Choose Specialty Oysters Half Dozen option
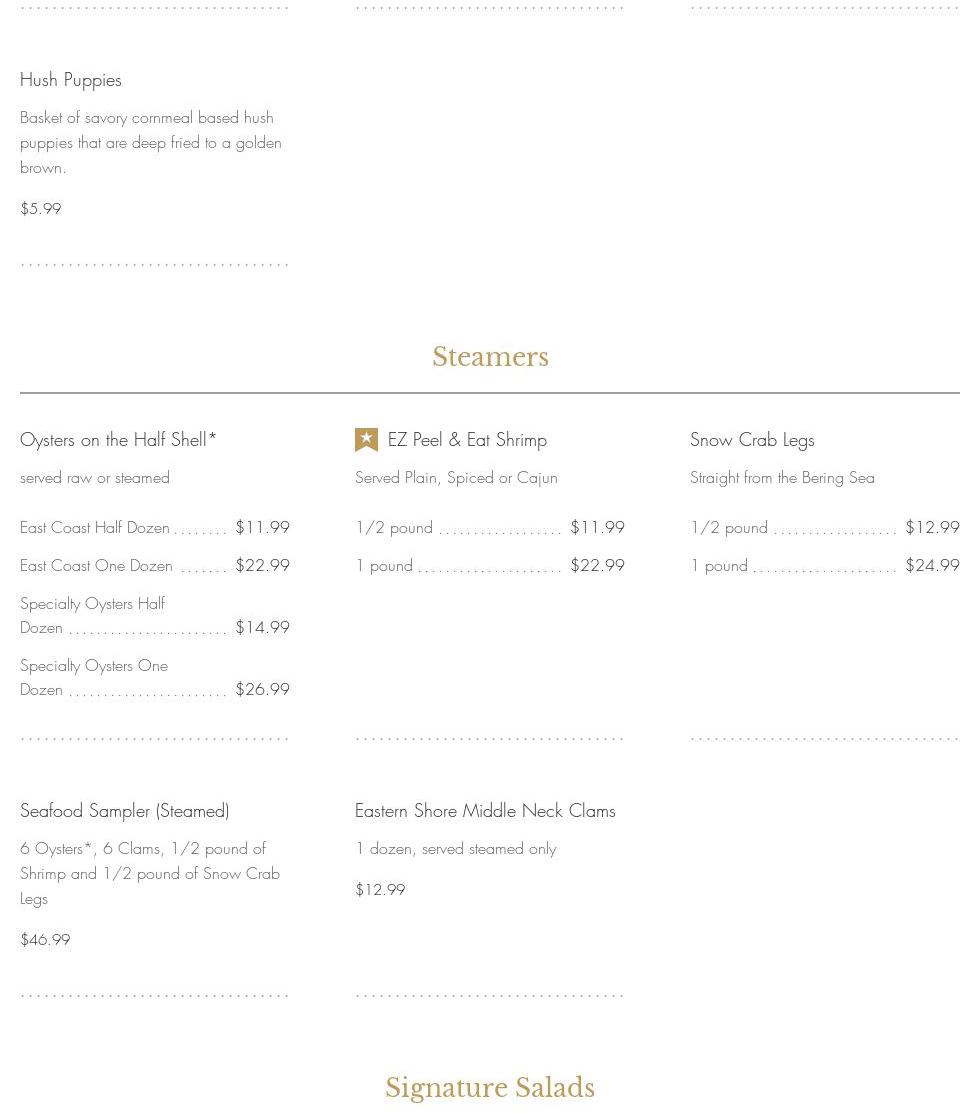The width and height of the screenshot is (965, 1113). pyautogui.click(x=92, y=616)
